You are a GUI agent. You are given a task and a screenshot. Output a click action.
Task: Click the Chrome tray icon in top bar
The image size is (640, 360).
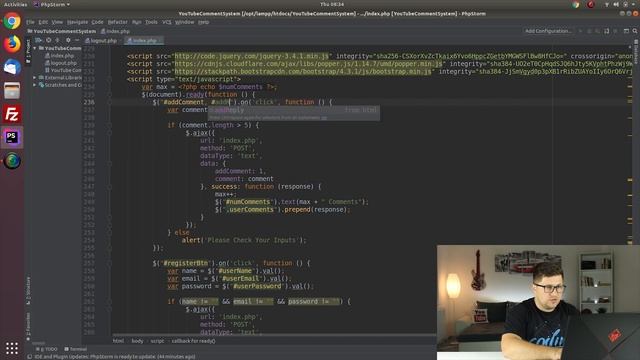(x=576, y=4)
